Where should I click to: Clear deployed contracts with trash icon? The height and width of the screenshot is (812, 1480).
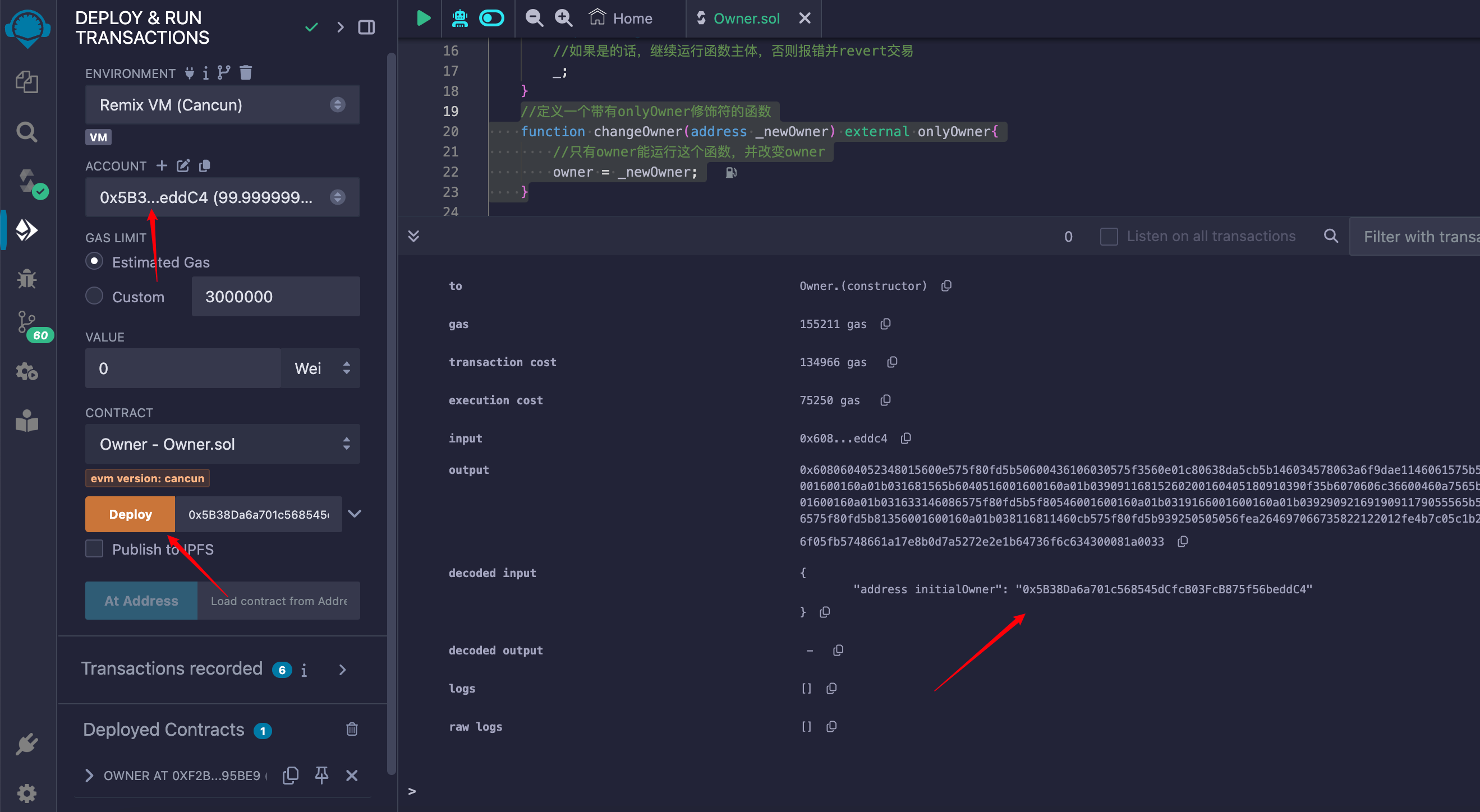(352, 729)
